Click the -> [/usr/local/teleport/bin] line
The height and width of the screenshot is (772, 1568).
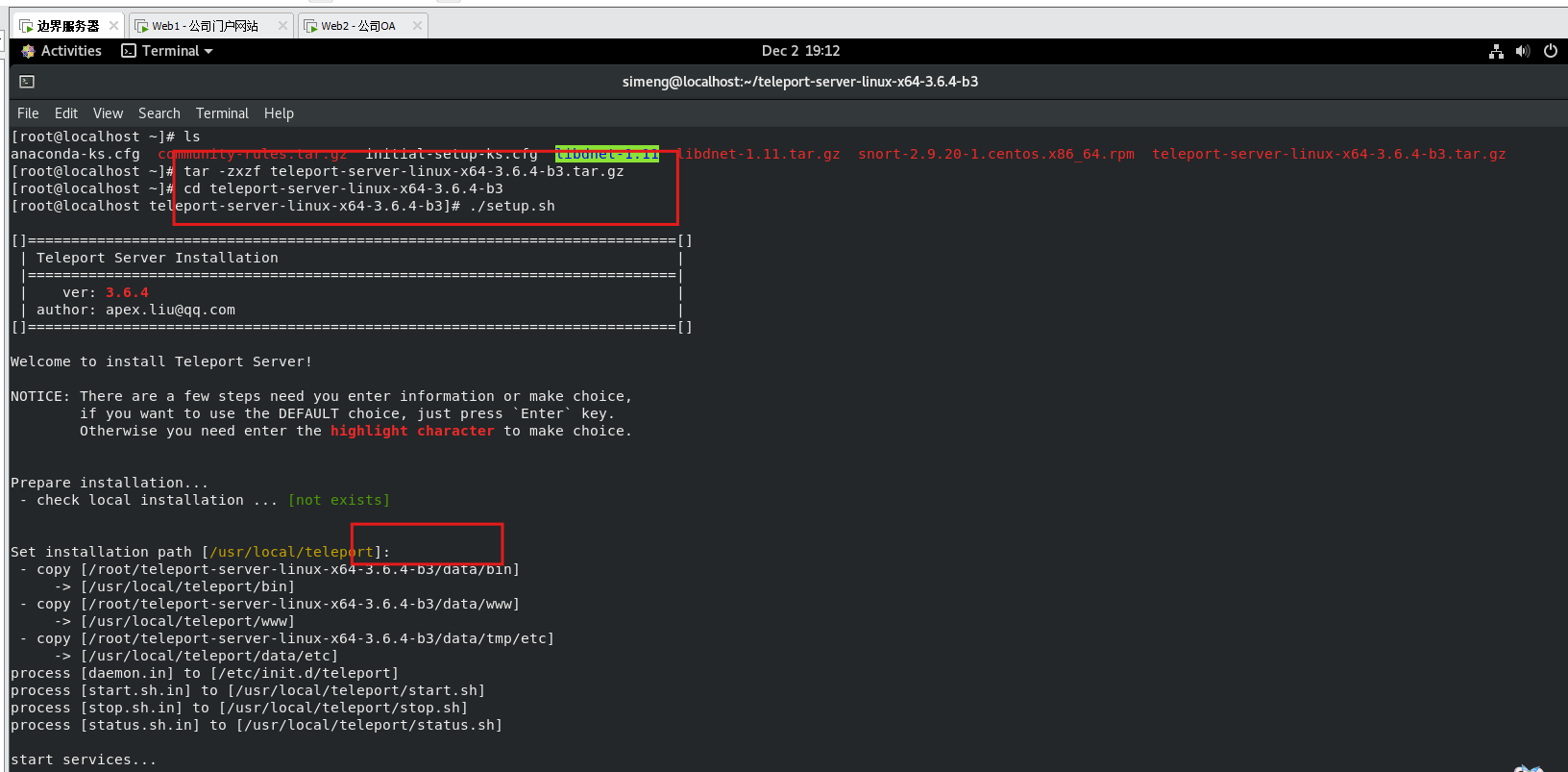pyautogui.click(x=175, y=586)
